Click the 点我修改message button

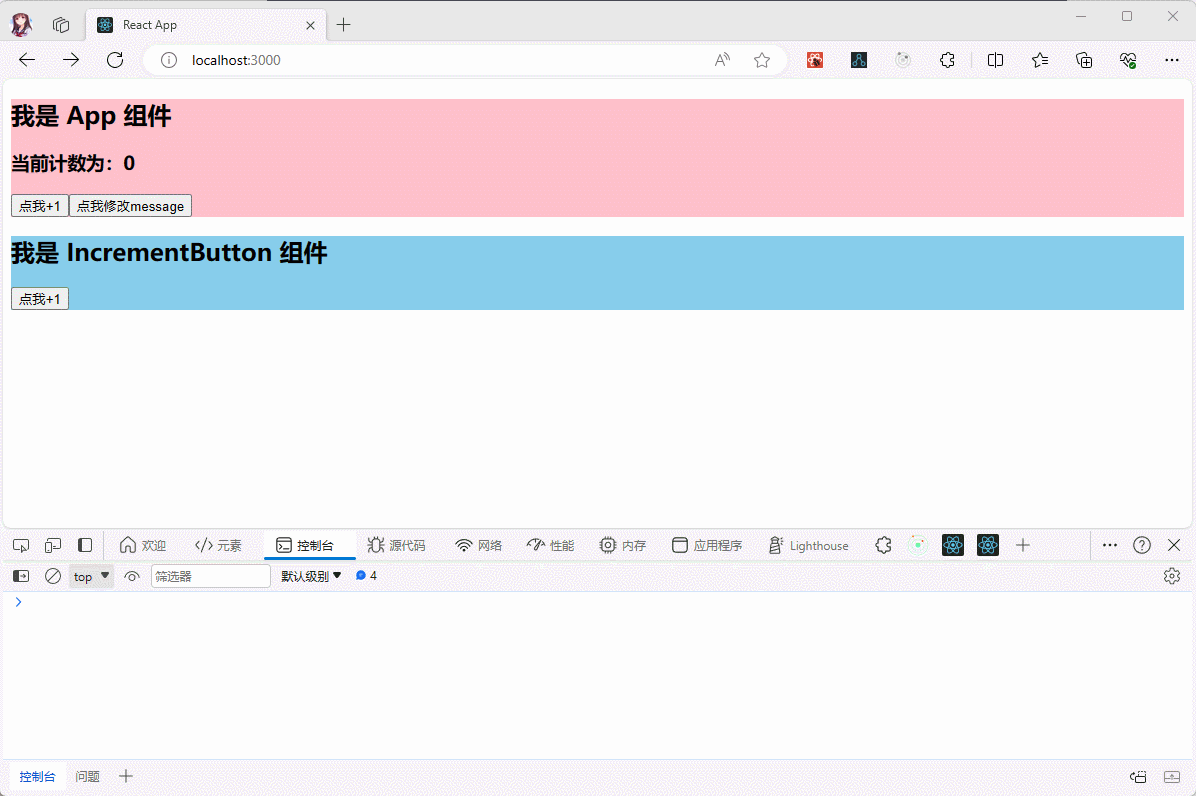pos(130,206)
